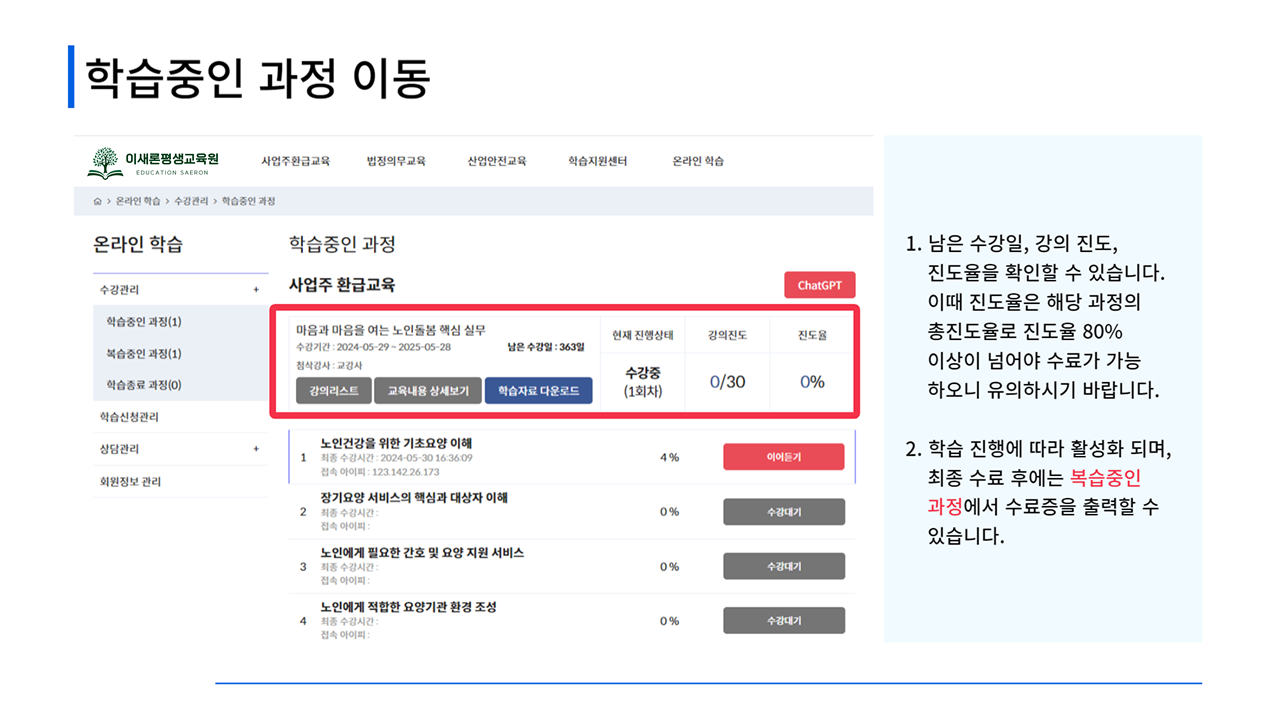Select 복습중인 과정(1) in sidebar
This screenshot has height=720, width=1280.
(x=143, y=354)
